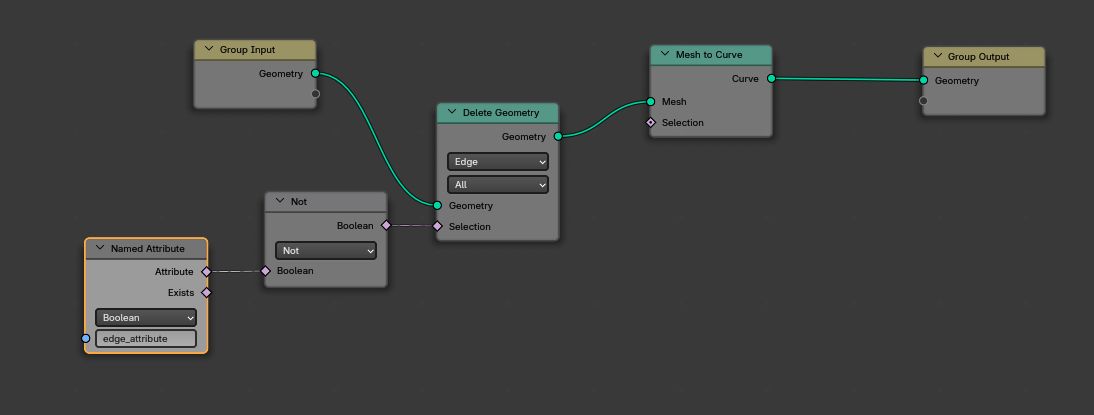
Task: Collapse the Group Output node
Action: tap(937, 56)
